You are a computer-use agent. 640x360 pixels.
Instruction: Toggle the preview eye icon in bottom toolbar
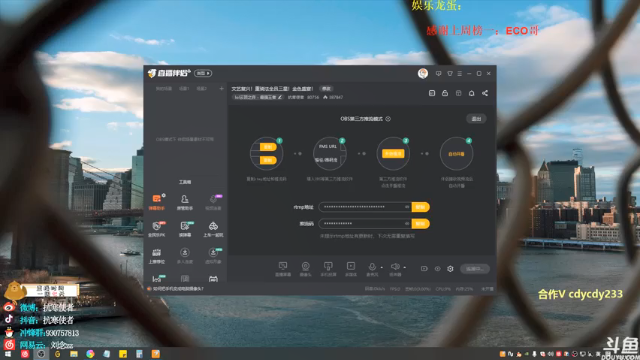point(437,269)
